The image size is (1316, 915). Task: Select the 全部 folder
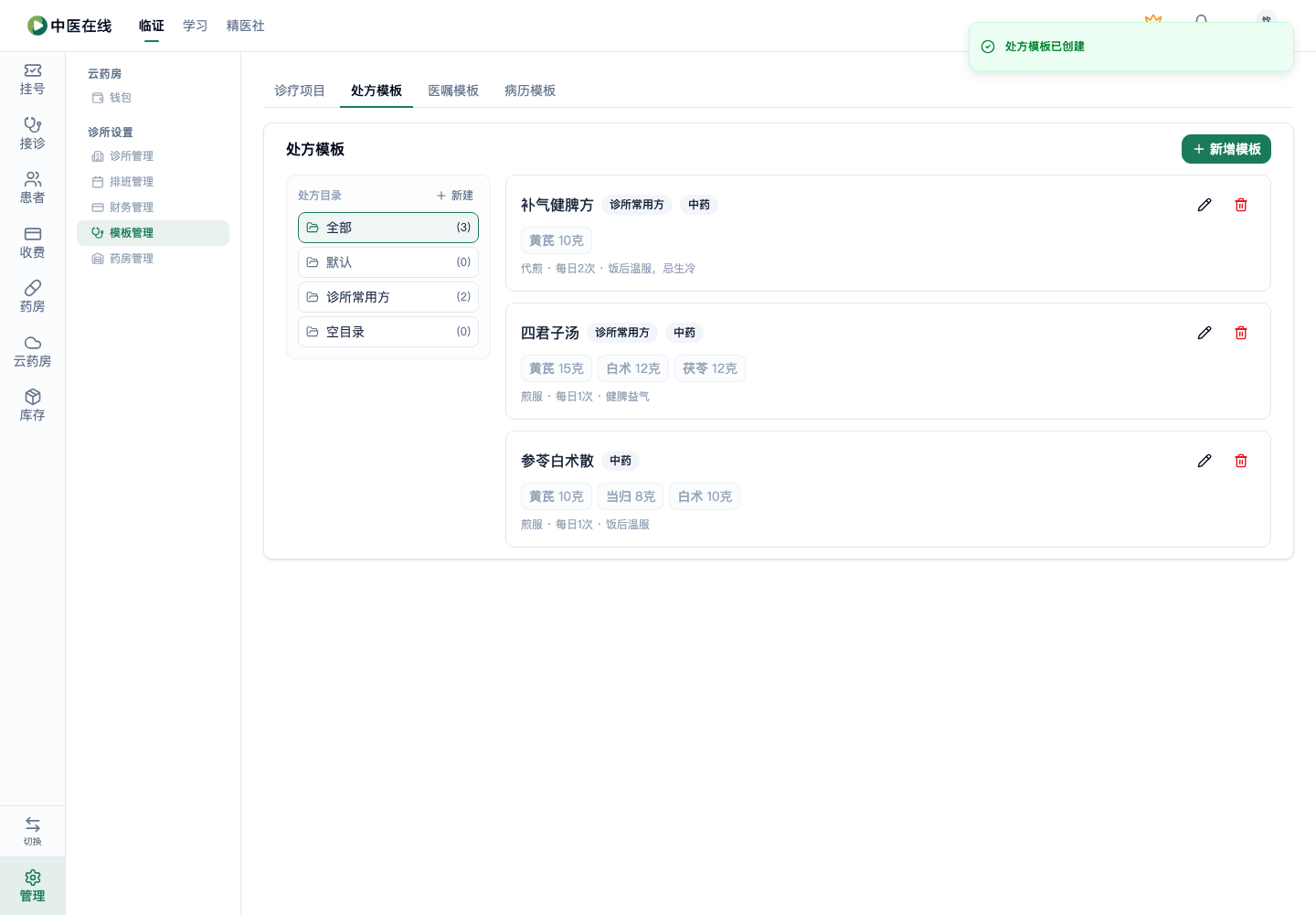tap(388, 228)
